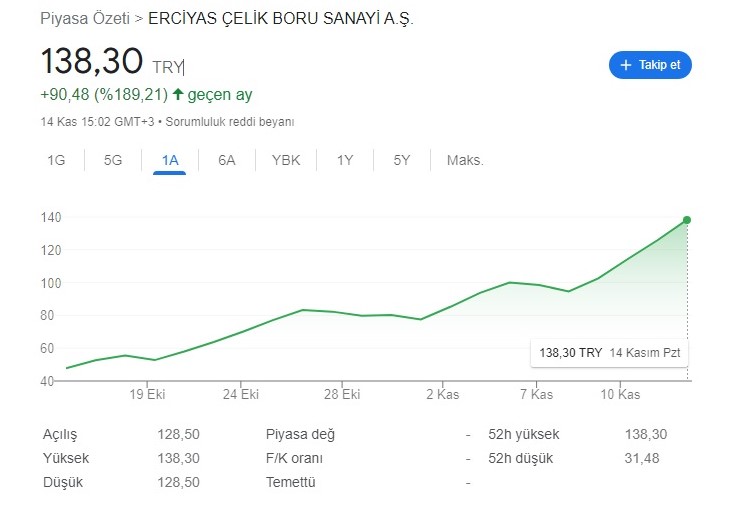Open the Piyasa Özeti breadcrumb link
Image resolution: width=740 pixels, height=510 pixels.
tap(85, 19)
